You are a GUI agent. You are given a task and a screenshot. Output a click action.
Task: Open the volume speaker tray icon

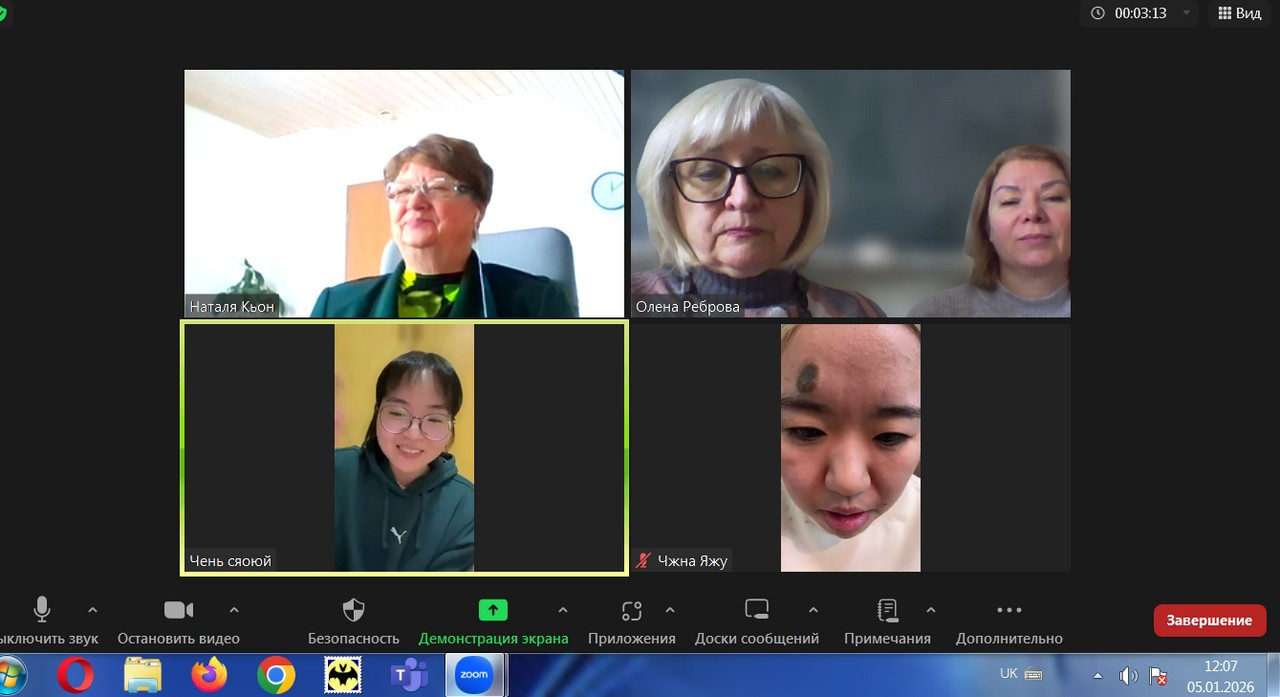point(1128,676)
